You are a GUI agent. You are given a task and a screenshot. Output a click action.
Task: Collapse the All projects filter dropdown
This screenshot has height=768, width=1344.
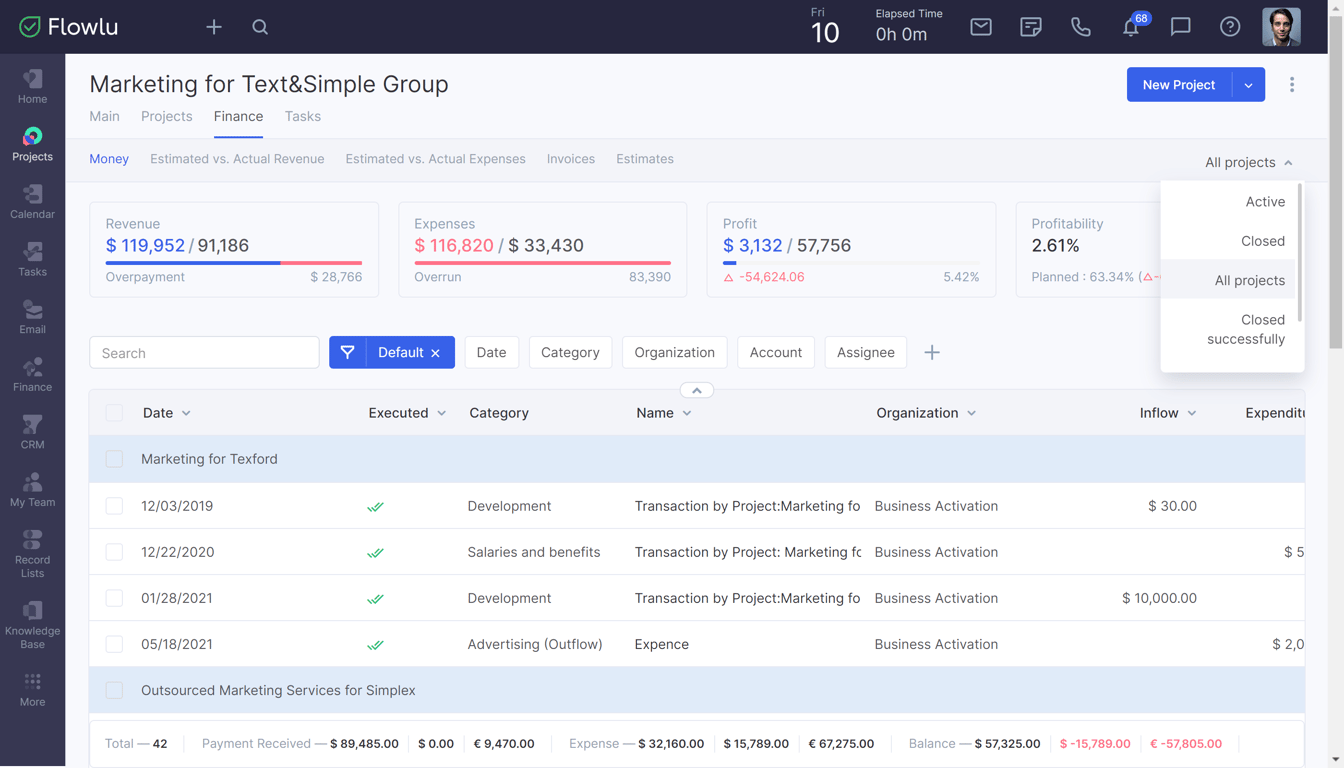pyautogui.click(x=1248, y=162)
